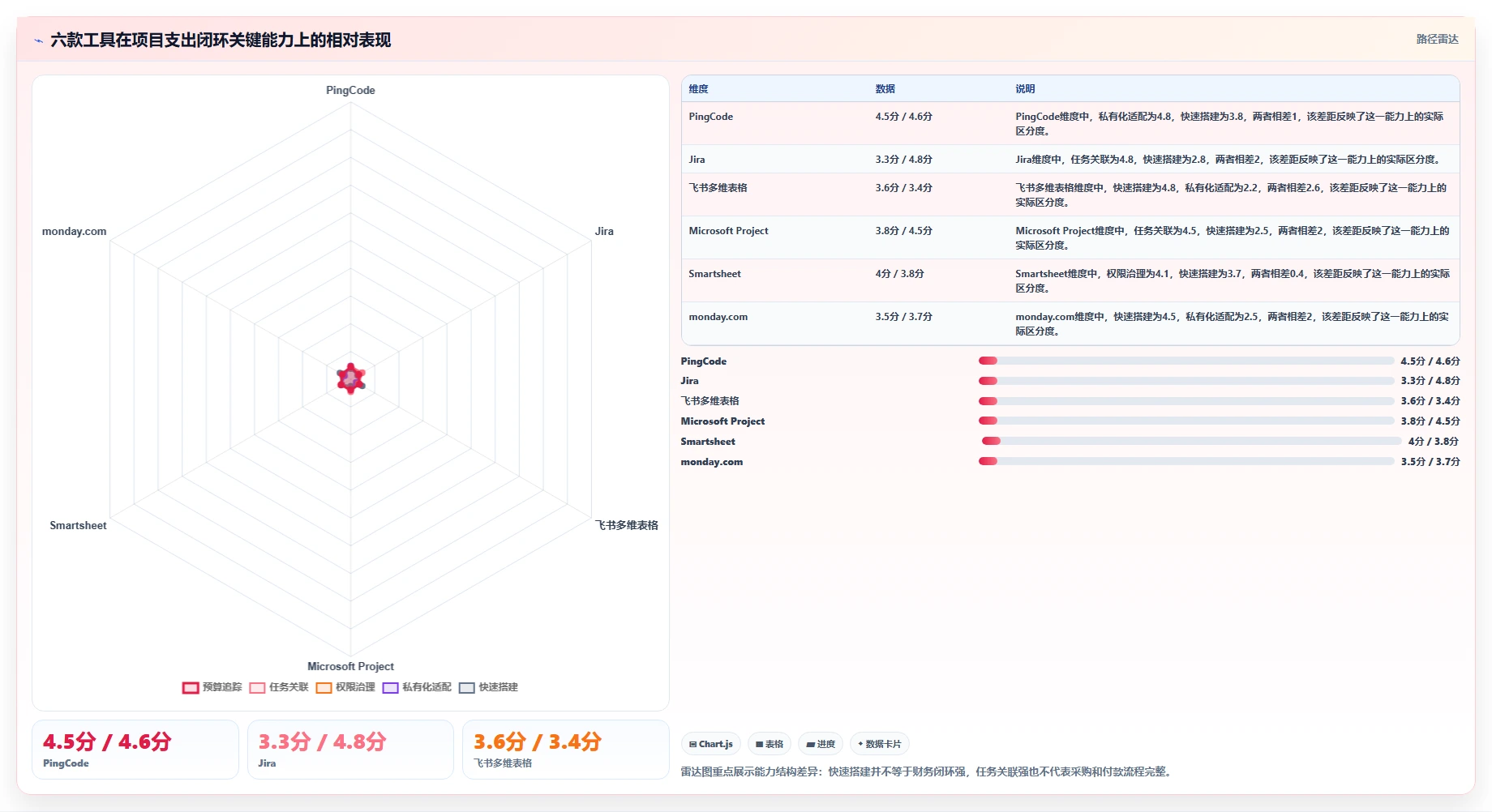1492x812 pixels.
Task: Toggle the 预算追踪 legend series
Action: point(212,687)
